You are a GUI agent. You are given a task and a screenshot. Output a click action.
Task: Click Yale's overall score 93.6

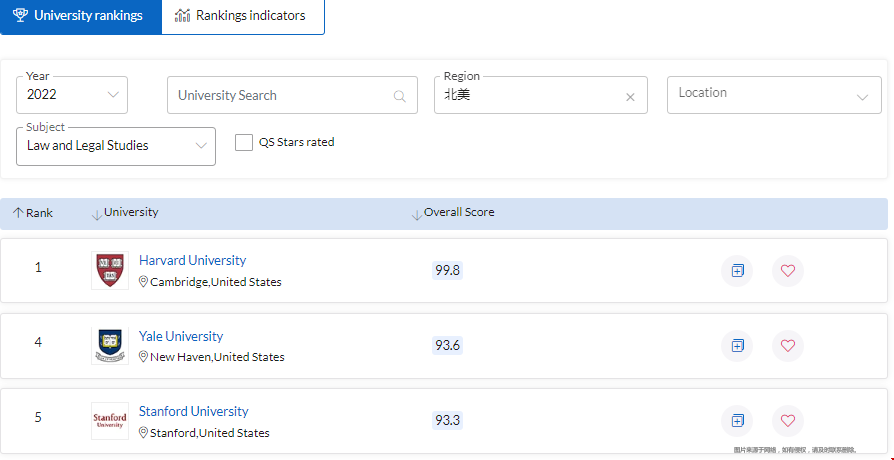click(x=447, y=345)
